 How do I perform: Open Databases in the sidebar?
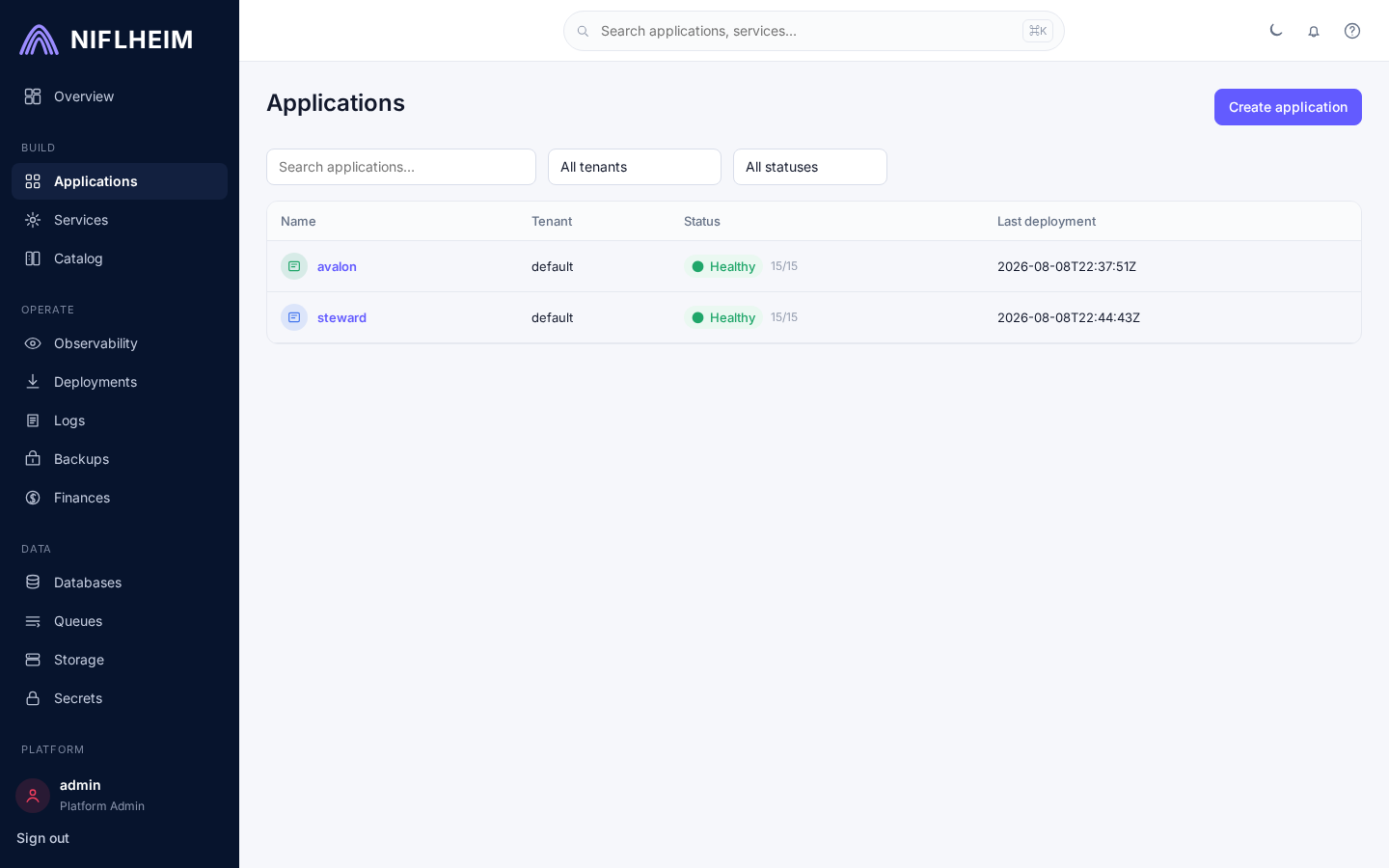coord(120,583)
